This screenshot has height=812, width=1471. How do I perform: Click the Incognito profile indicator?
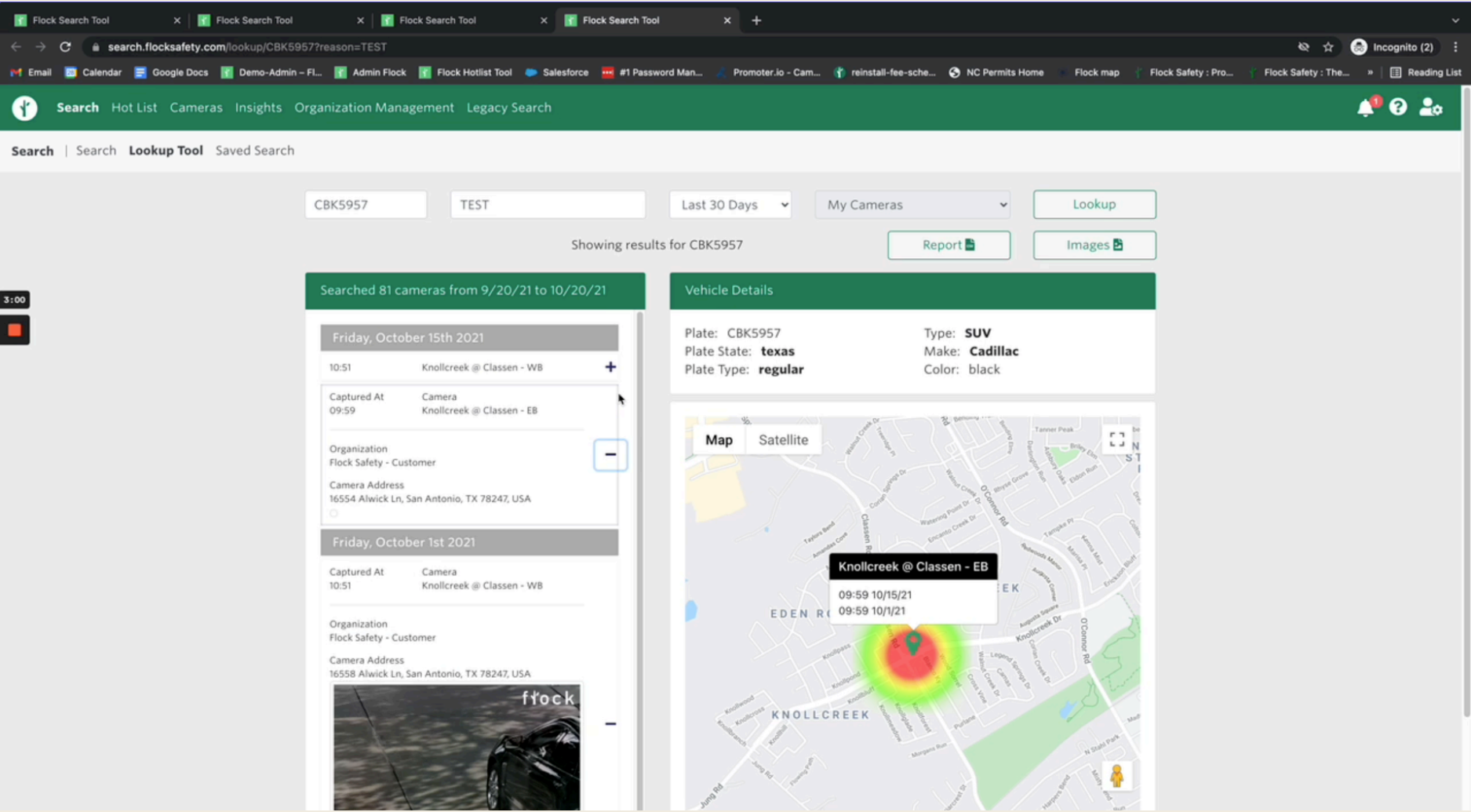[x=1393, y=47]
